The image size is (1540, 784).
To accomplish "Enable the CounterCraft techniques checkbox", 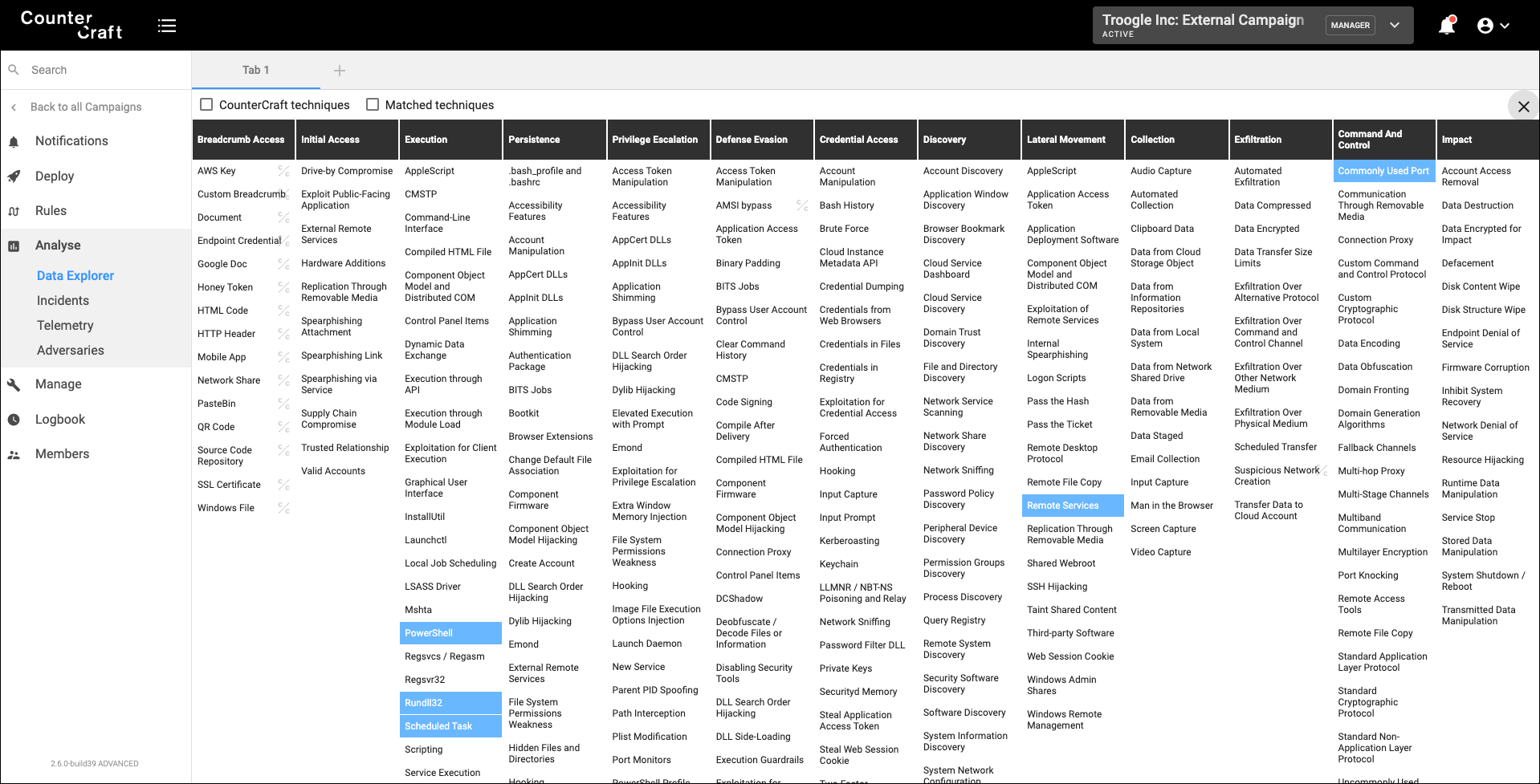I will pyautogui.click(x=206, y=104).
